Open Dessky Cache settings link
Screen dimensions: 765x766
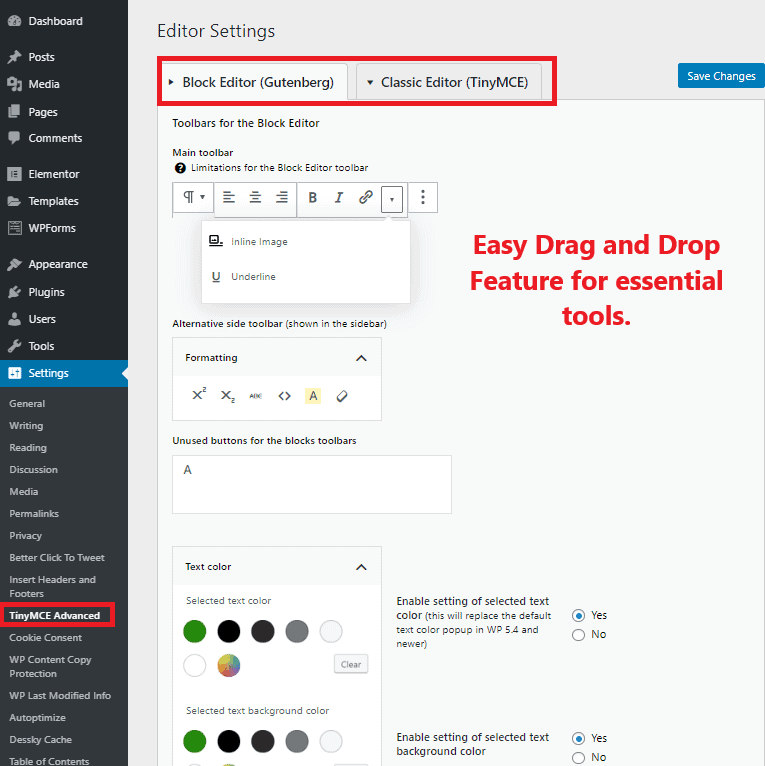(41, 740)
